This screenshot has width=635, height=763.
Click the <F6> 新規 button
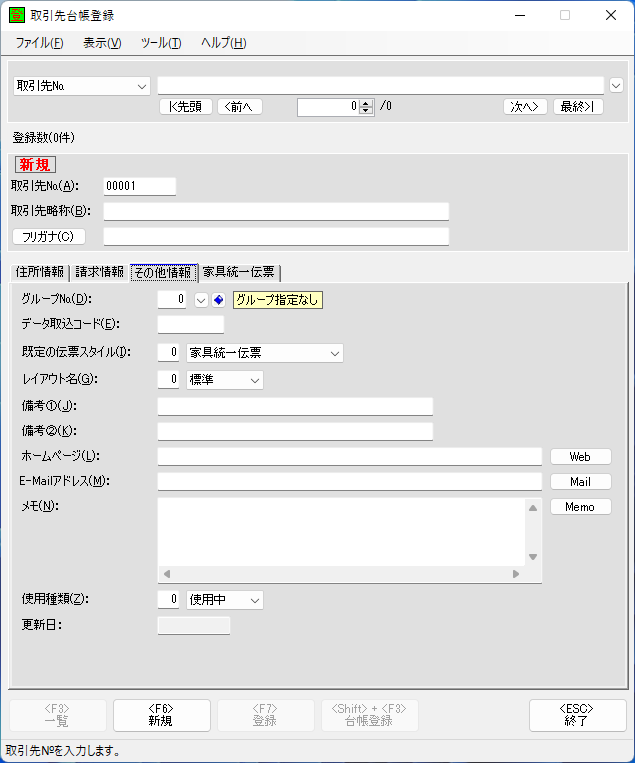pos(162,715)
